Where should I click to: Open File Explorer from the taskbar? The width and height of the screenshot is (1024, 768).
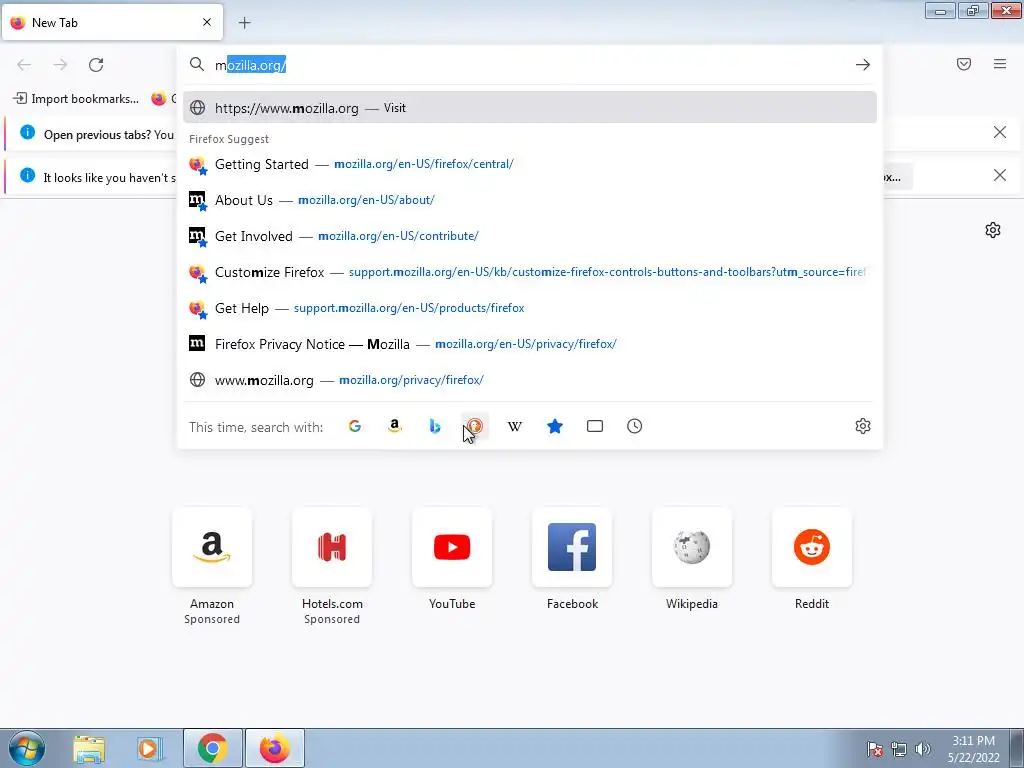tap(89, 748)
